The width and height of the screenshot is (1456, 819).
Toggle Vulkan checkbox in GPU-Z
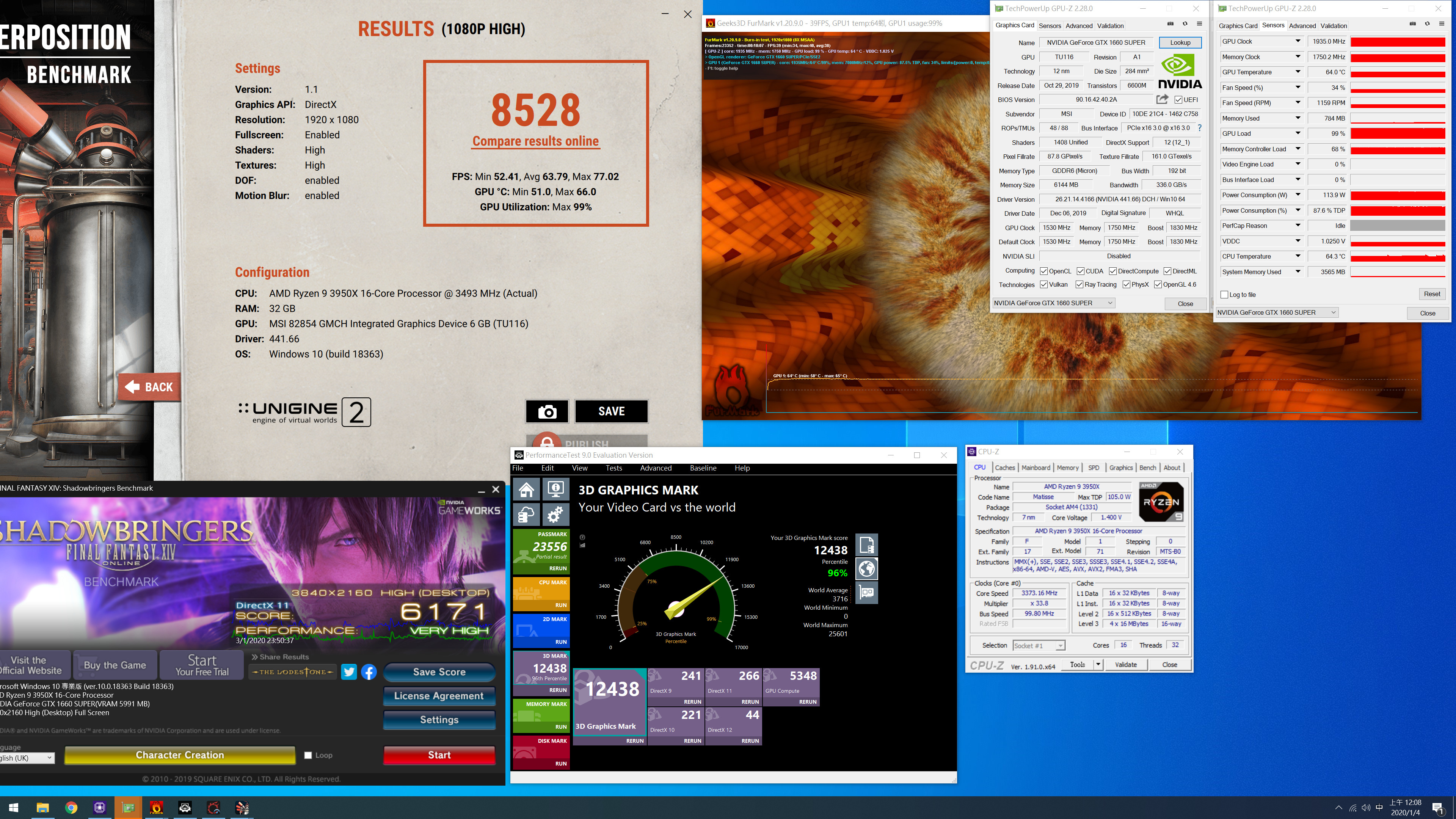[1044, 285]
